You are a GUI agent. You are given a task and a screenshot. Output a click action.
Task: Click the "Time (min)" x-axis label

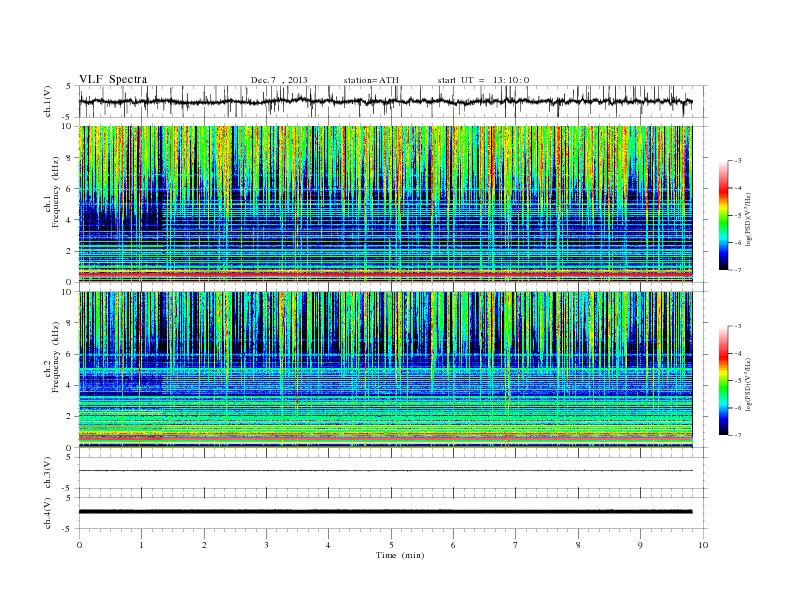pyautogui.click(x=400, y=555)
